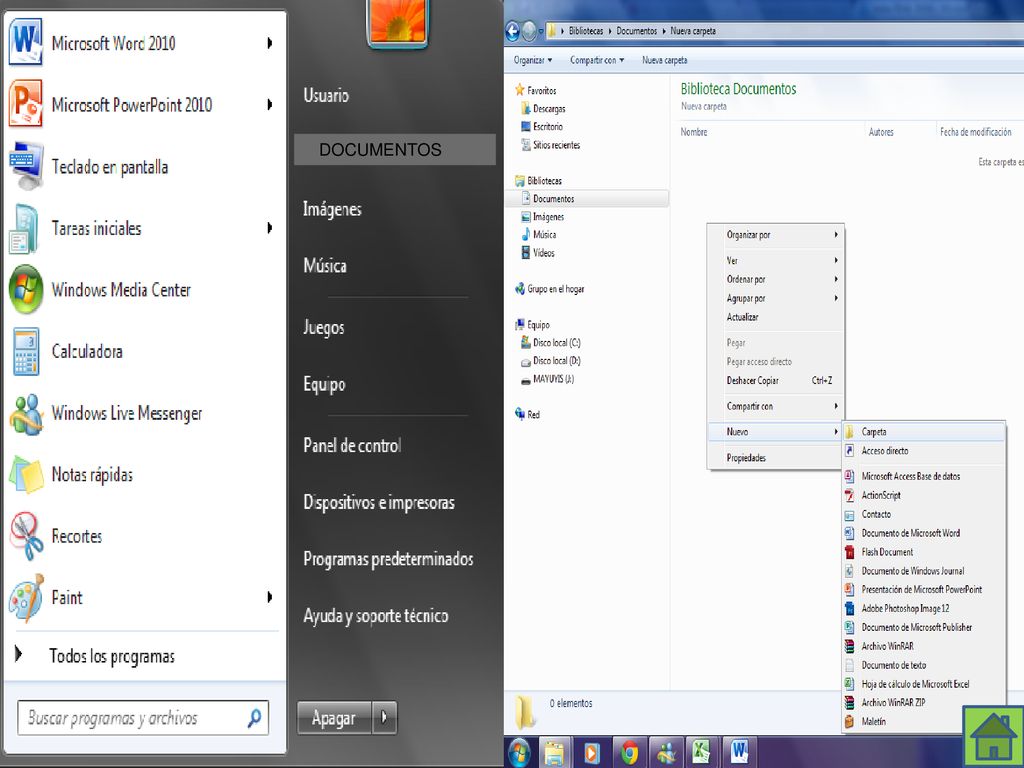
Task: Open Google Chrome taskbar icon
Action: pos(630,752)
